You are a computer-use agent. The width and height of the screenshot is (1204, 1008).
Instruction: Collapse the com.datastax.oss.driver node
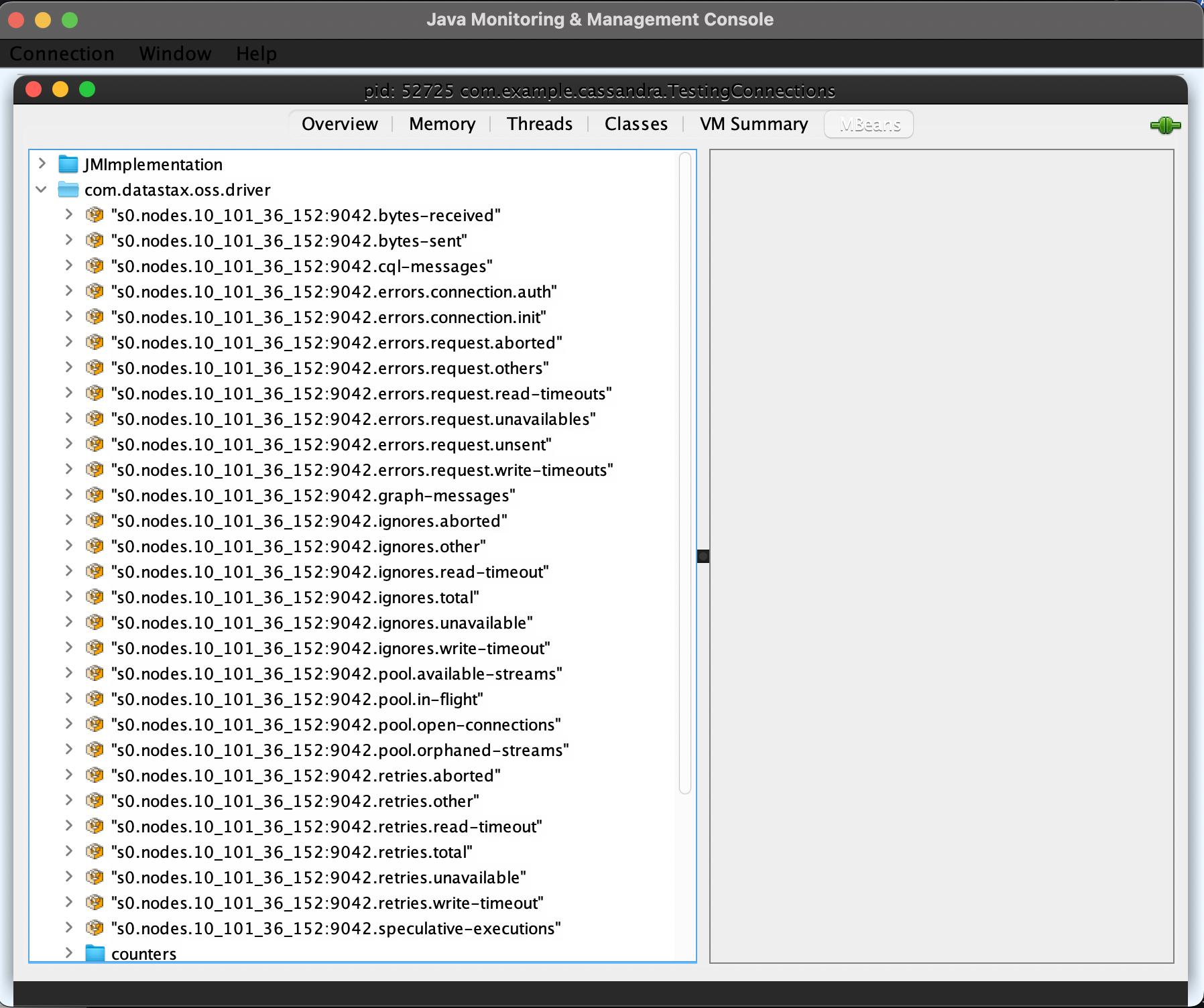pyautogui.click(x=41, y=189)
